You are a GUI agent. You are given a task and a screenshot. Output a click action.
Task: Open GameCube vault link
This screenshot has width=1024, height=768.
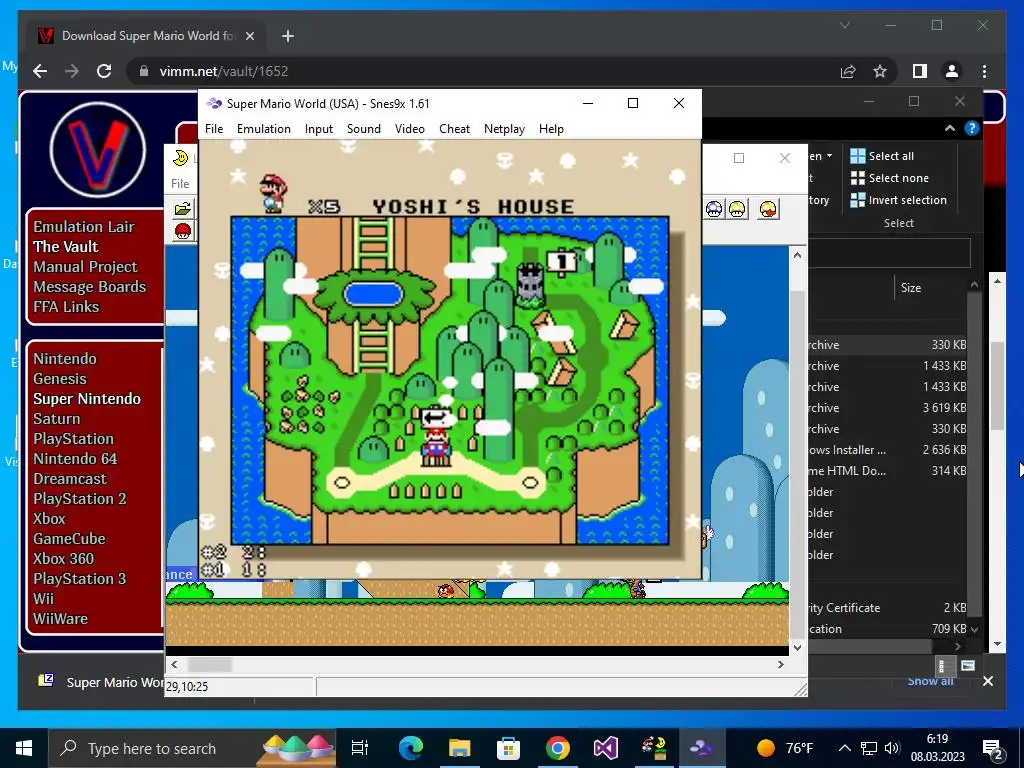pos(69,539)
